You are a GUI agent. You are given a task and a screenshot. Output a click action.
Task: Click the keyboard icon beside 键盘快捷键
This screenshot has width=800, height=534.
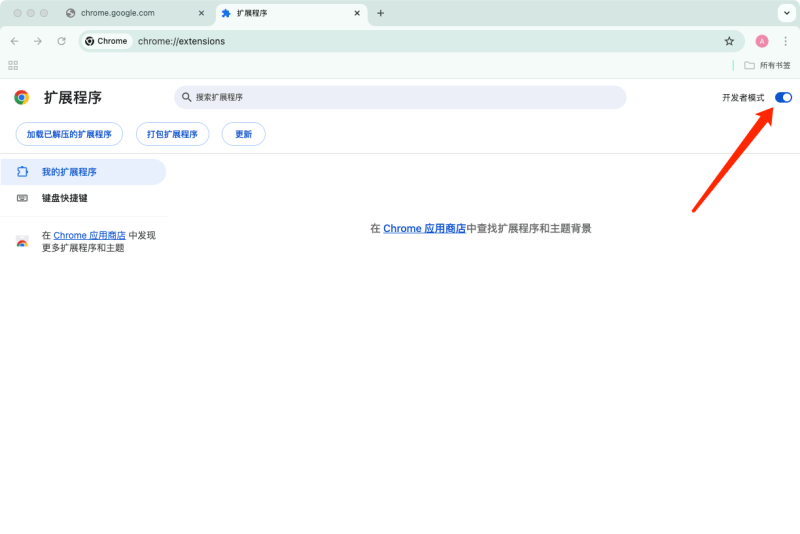pyautogui.click(x=22, y=198)
